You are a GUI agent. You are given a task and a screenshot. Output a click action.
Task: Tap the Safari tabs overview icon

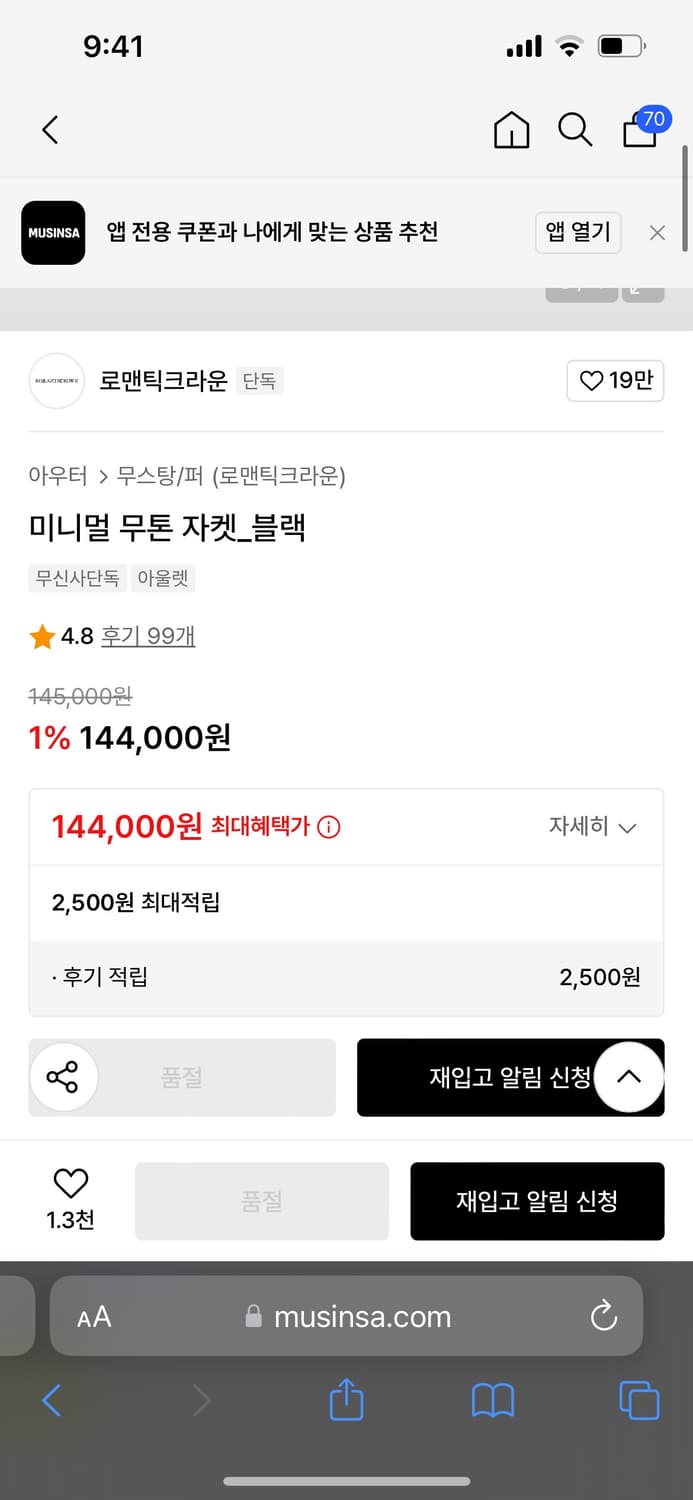[638, 1400]
